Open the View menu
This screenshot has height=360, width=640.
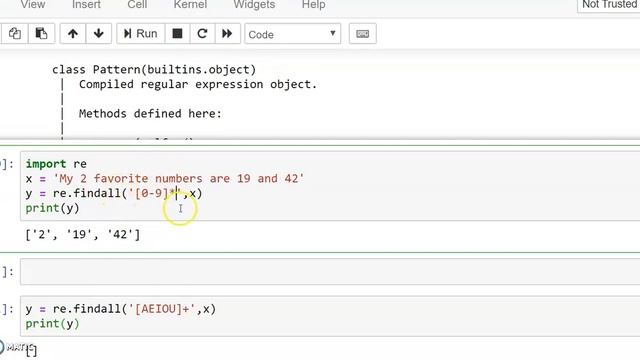click(33, 5)
